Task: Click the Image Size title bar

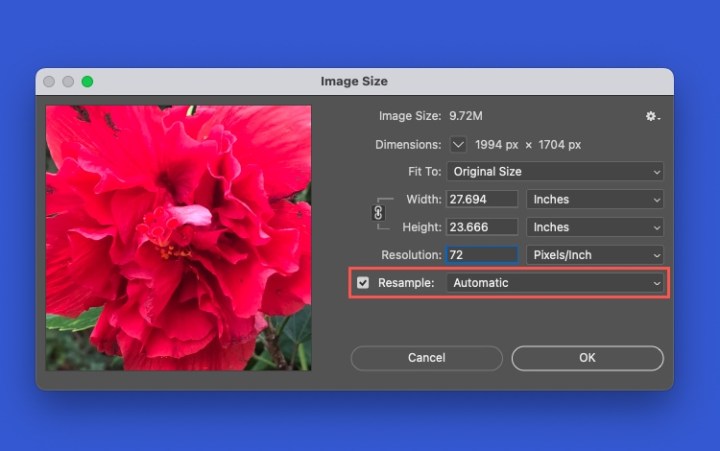Action: click(x=354, y=82)
